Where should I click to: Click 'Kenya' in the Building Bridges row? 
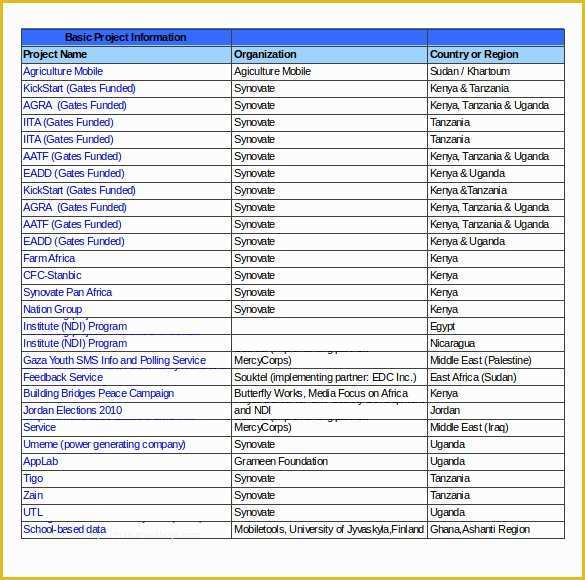tap(444, 394)
